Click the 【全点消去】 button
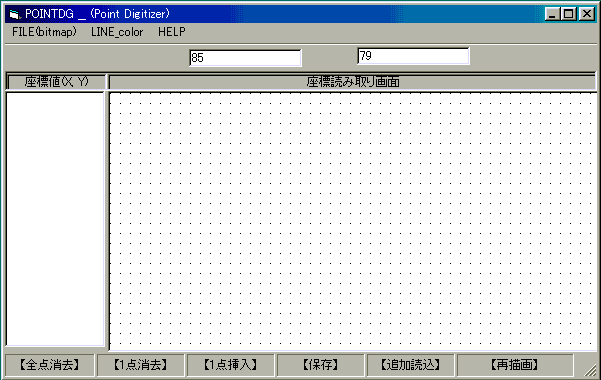 [x=49, y=365]
